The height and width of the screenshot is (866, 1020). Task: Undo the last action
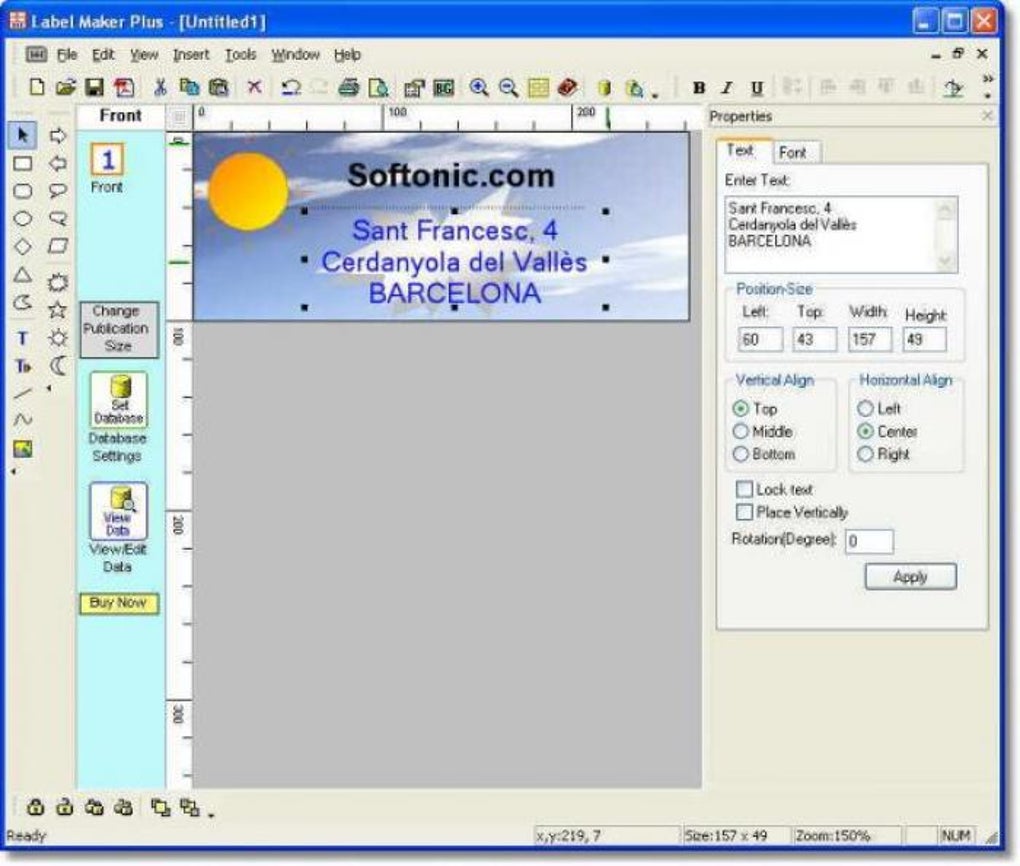291,87
